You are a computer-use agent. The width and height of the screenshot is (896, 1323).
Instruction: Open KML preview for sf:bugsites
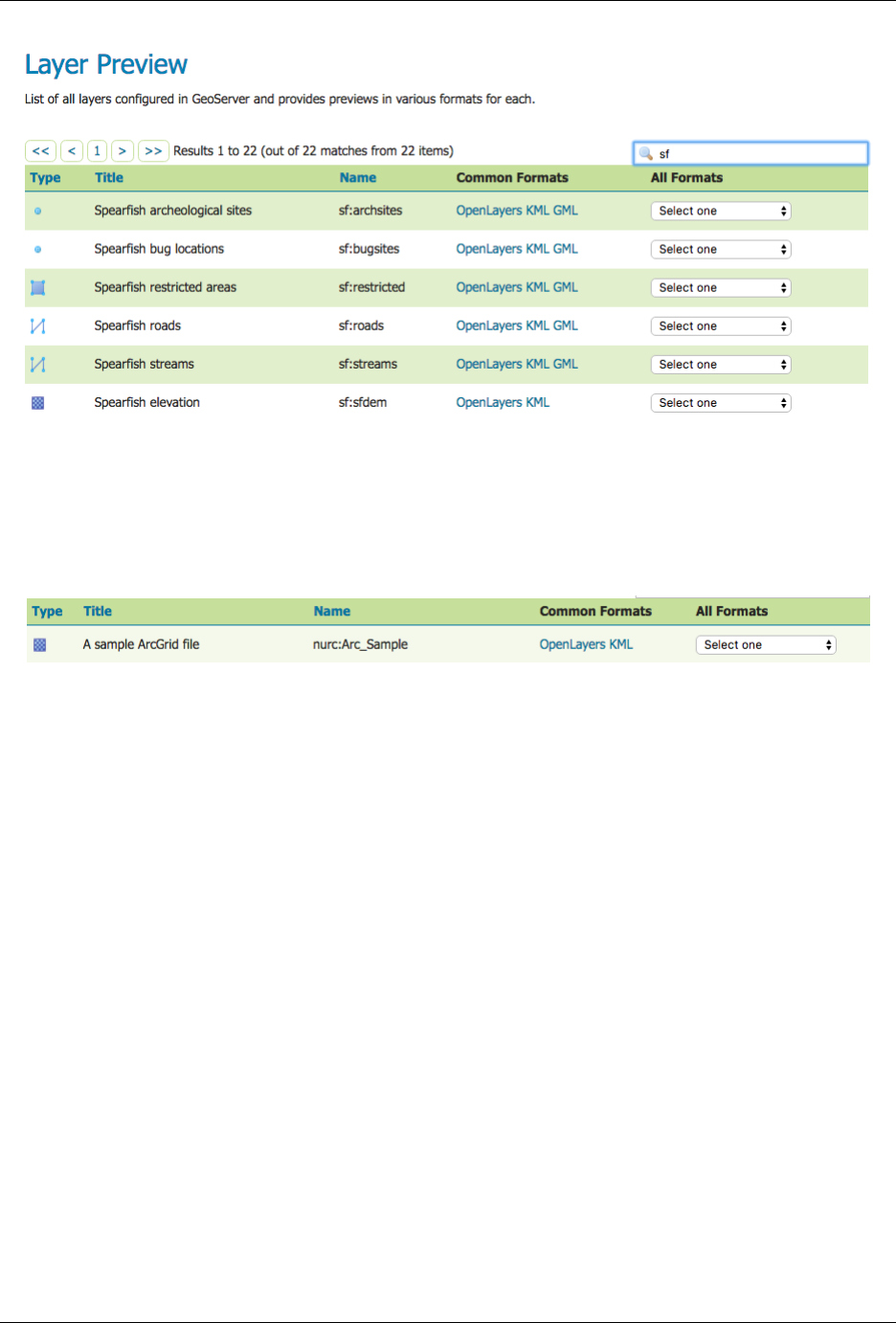538,249
